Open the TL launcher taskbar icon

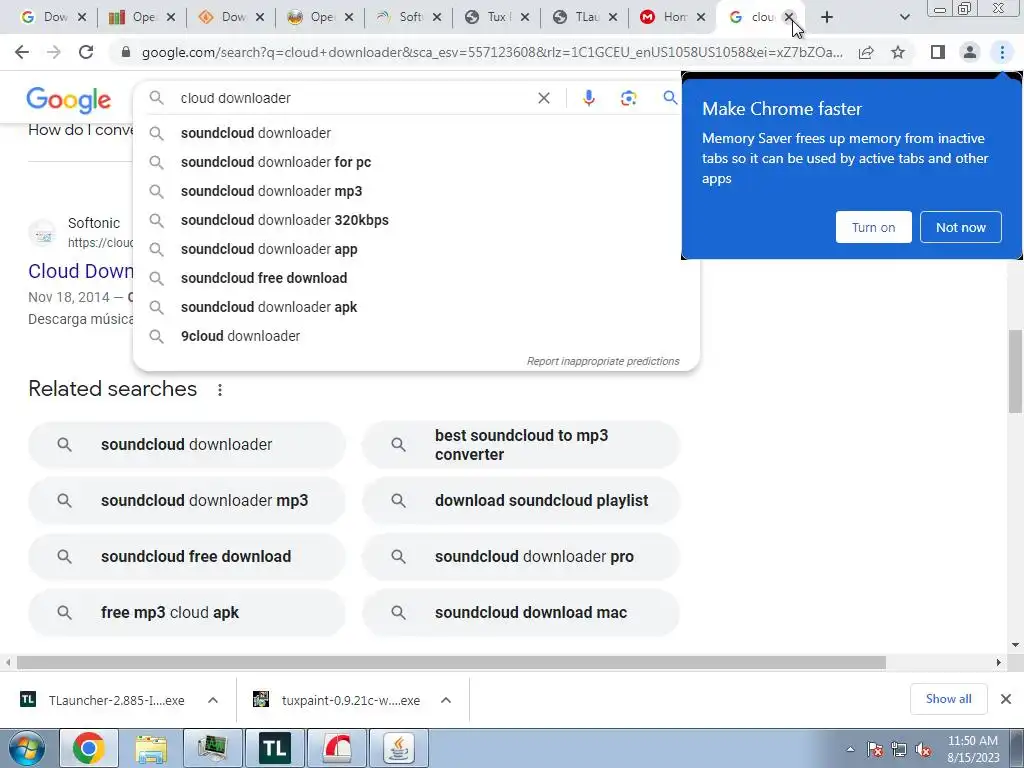click(x=274, y=748)
